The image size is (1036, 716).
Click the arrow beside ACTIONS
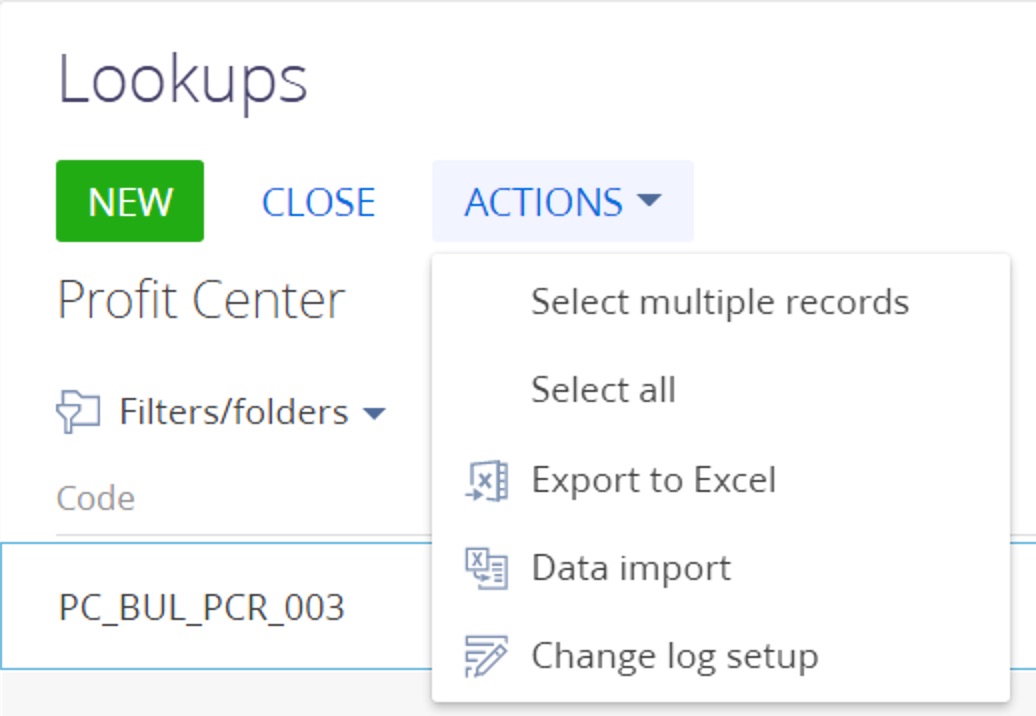click(649, 200)
